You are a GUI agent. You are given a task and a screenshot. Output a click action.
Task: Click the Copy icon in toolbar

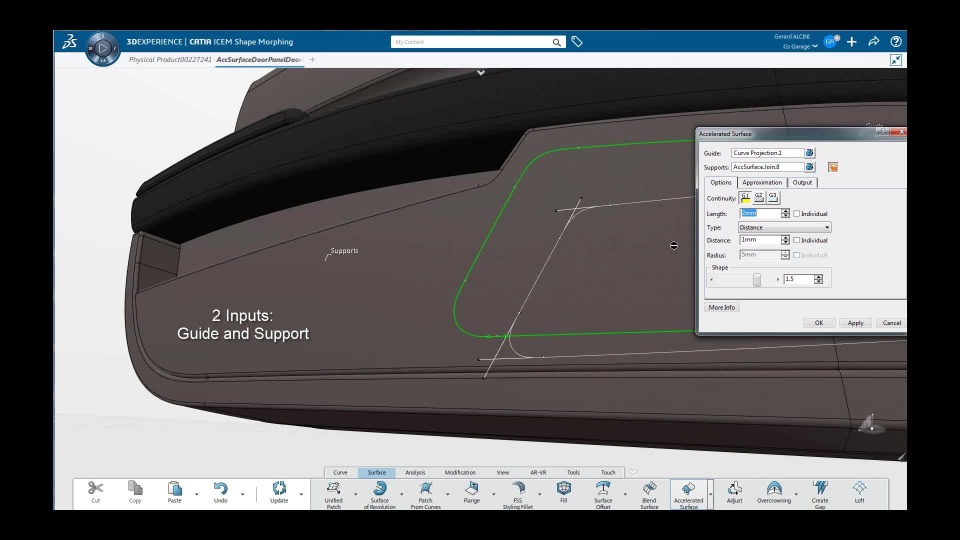coord(135,488)
